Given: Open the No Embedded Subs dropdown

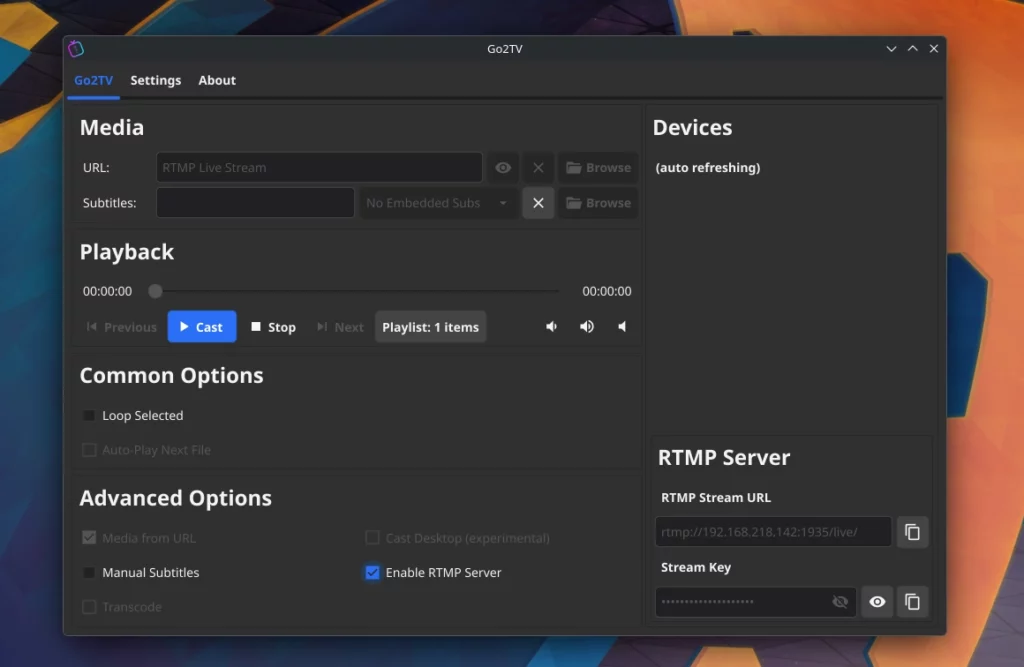Looking at the screenshot, I should tap(437, 203).
